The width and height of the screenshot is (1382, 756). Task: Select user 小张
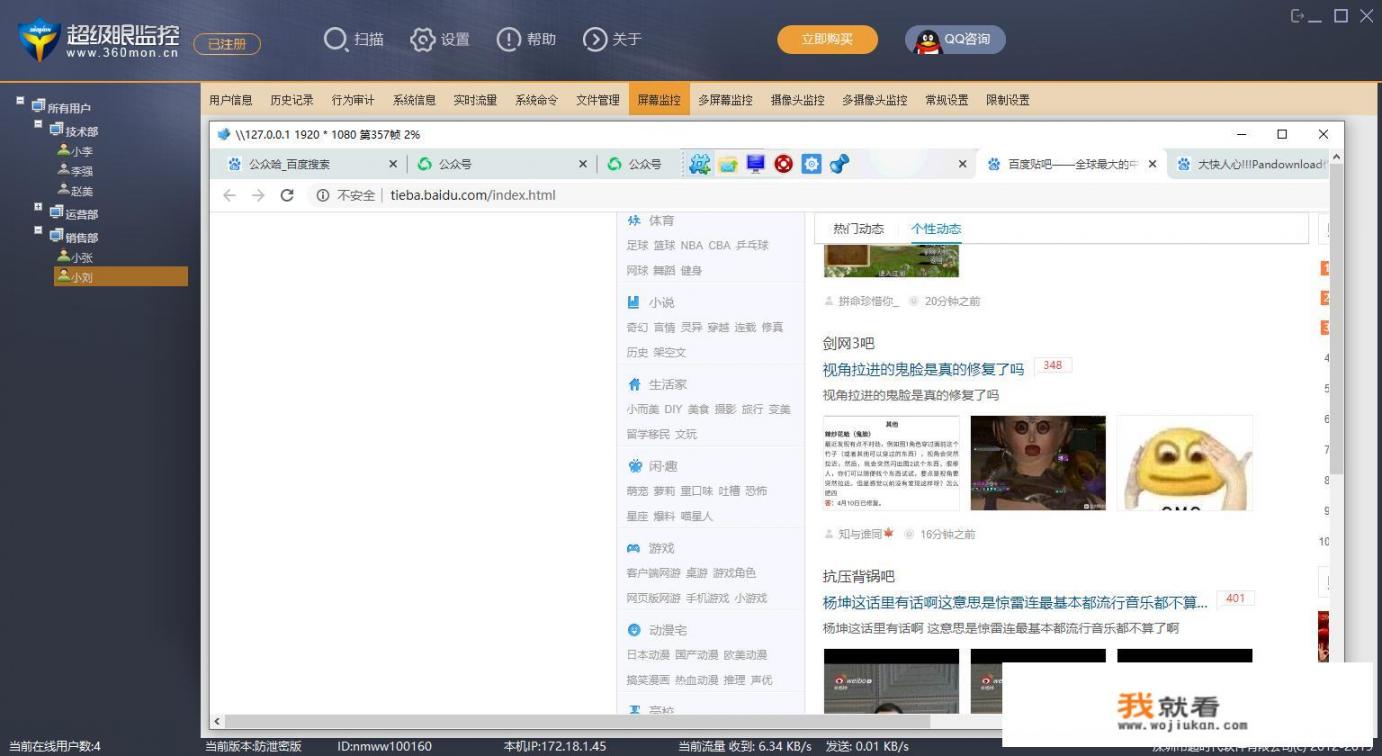(x=75, y=257)
